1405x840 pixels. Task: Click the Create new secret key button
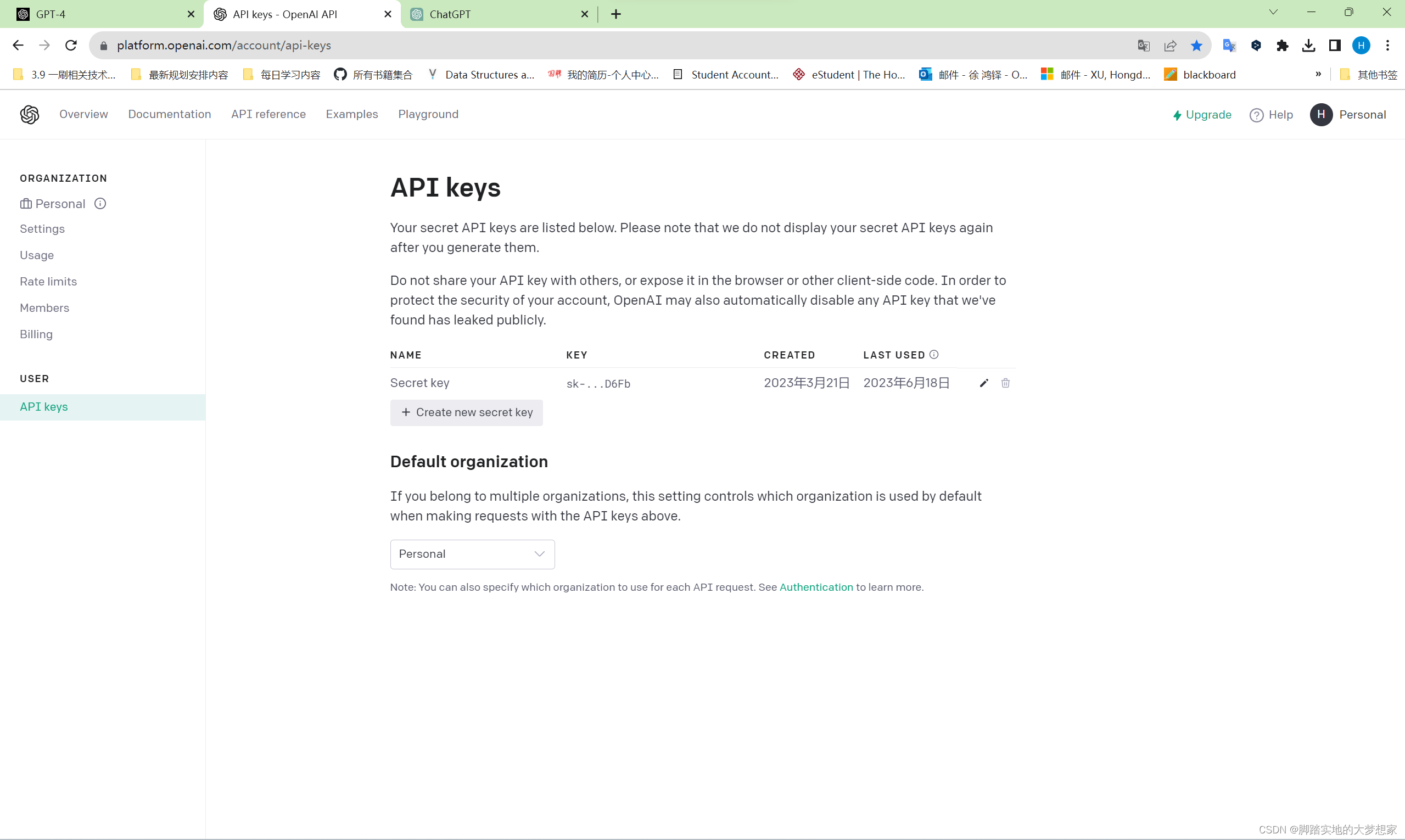(x=466, y=412)
